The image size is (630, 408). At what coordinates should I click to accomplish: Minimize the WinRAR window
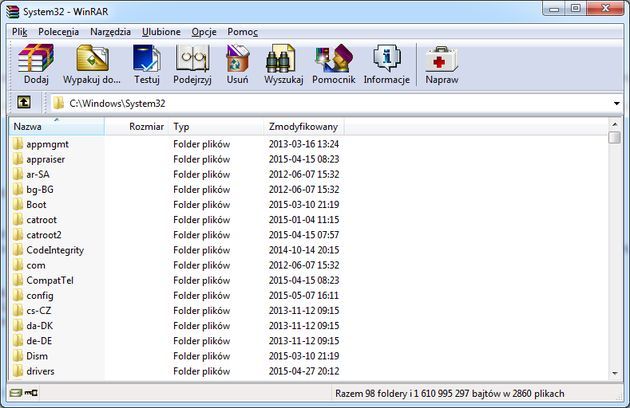554,9
